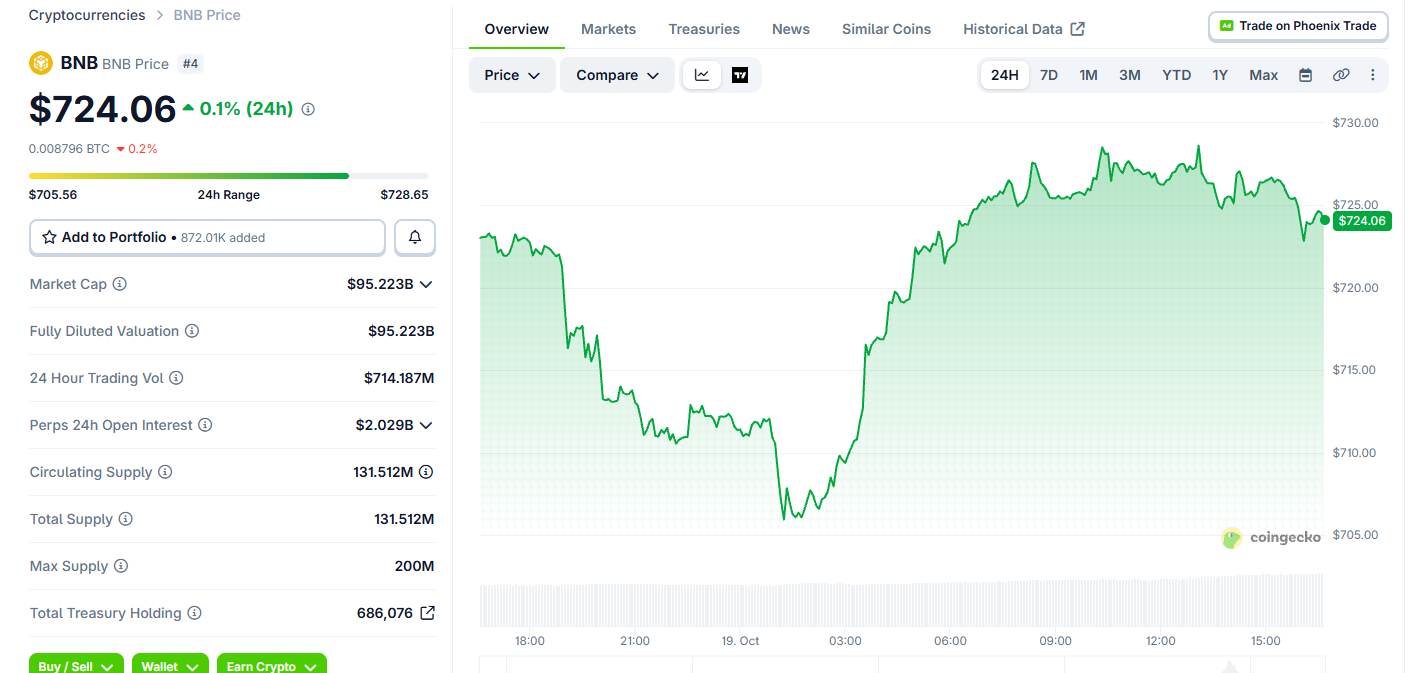The image size is (1408, 673).
Task: Show Fully Diluted Valuation info icon
Action: 192,331
